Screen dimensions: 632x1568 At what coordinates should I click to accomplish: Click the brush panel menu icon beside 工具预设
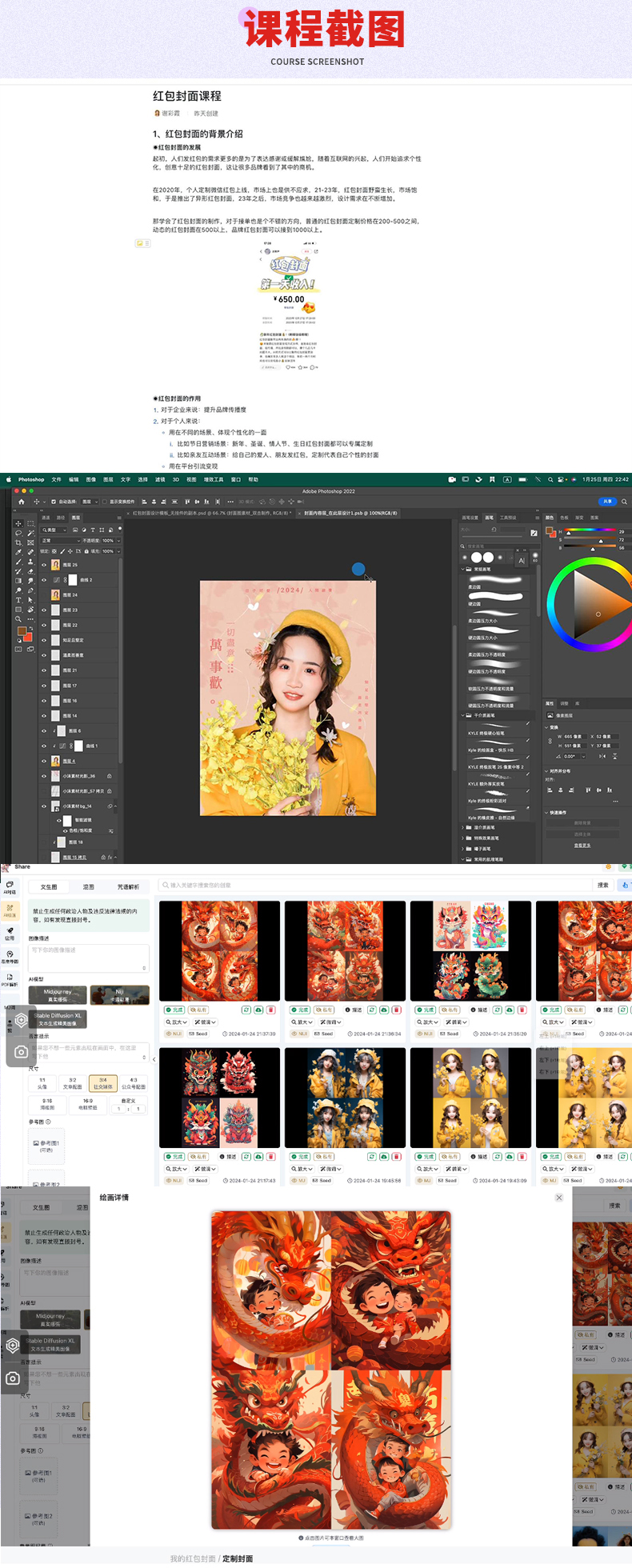[x=538, y=518]
